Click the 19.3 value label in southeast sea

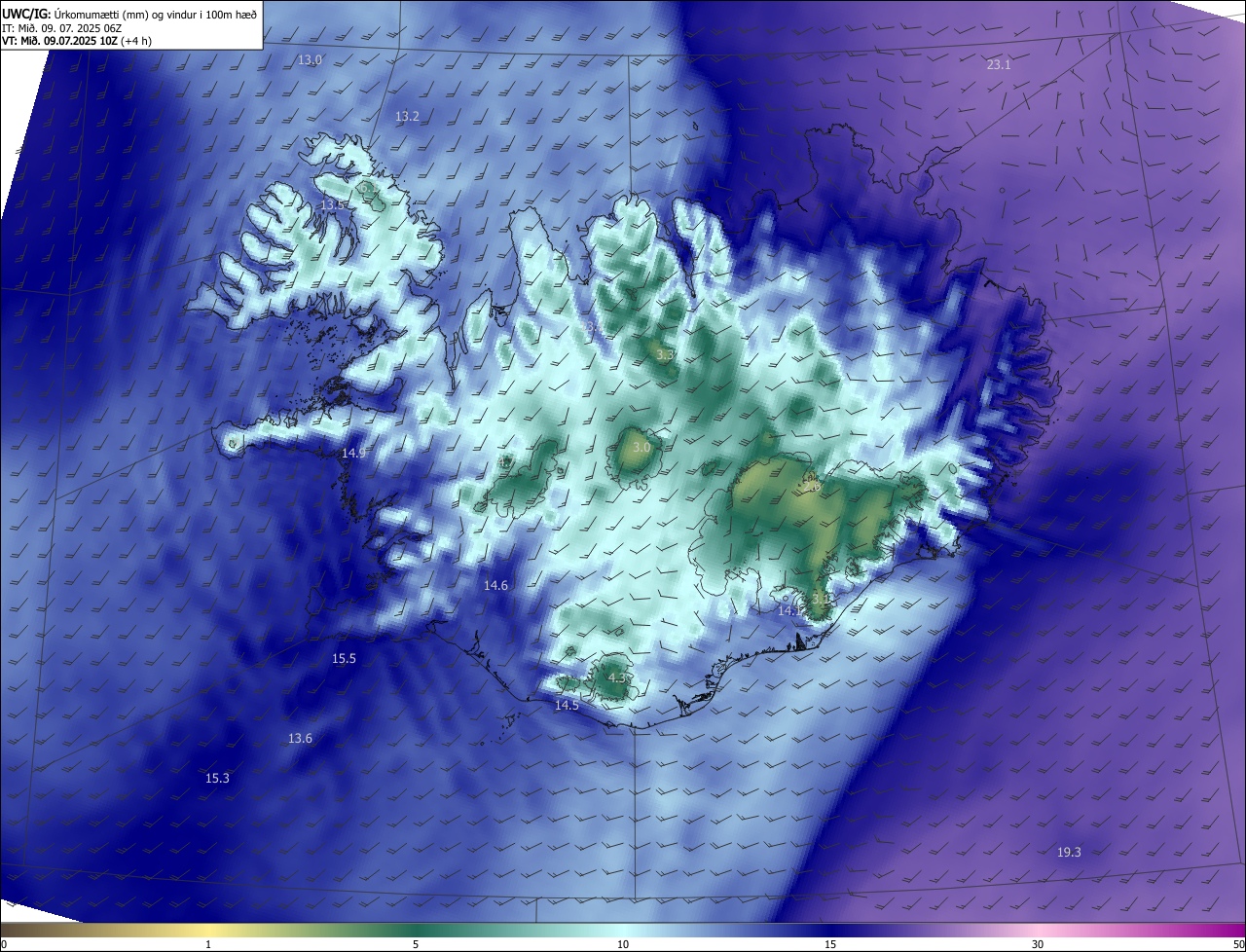click(1069, 853)
